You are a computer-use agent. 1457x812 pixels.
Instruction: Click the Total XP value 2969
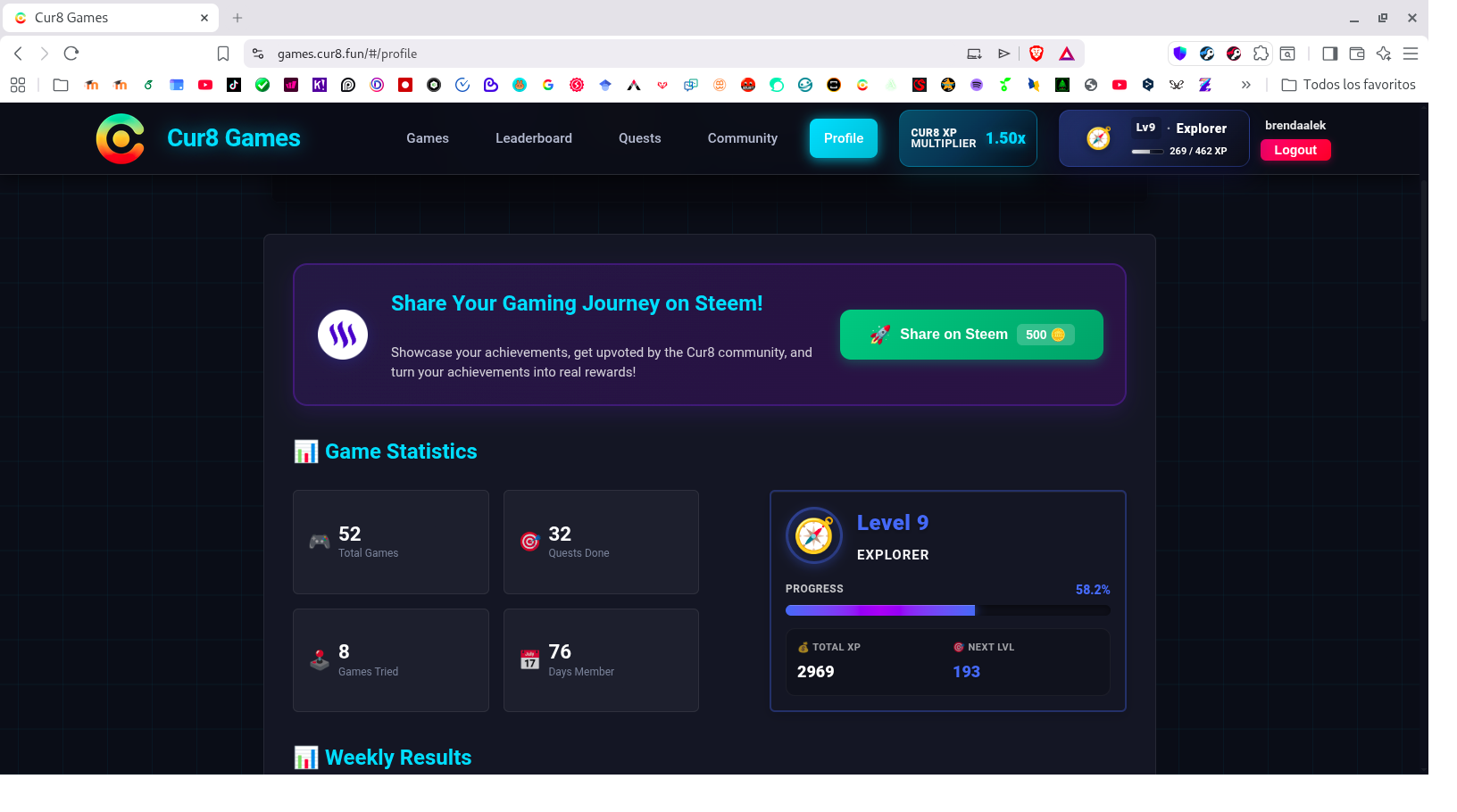pos(816,672)
